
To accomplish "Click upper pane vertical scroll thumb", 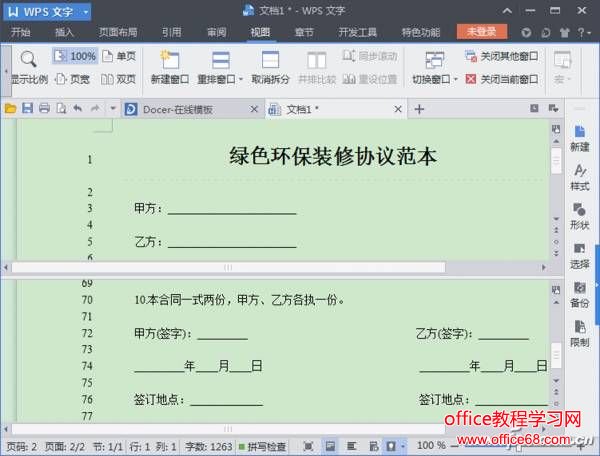I will (556, 160).
